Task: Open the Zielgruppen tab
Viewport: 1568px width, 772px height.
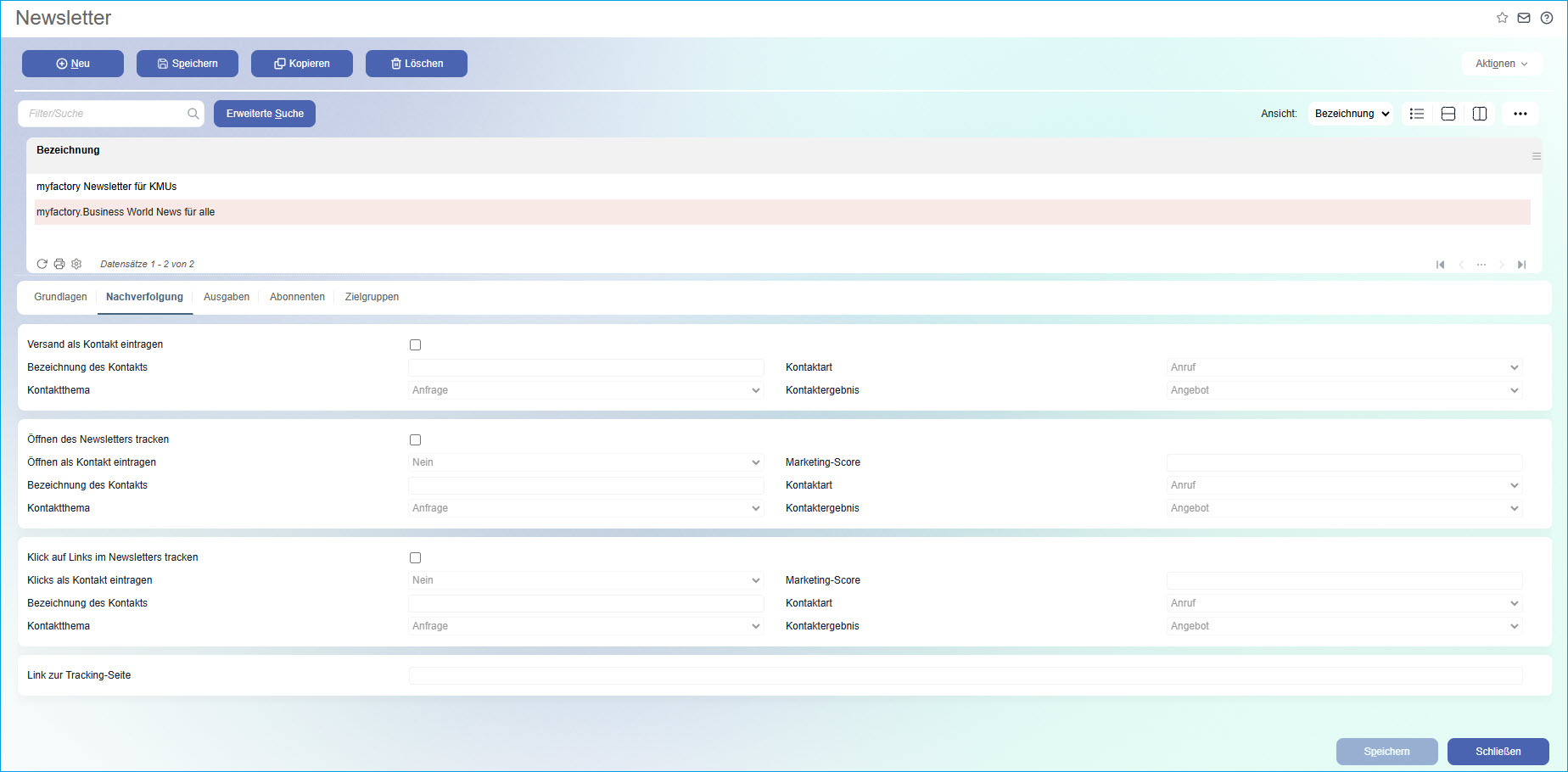Action: coord(372,297)
